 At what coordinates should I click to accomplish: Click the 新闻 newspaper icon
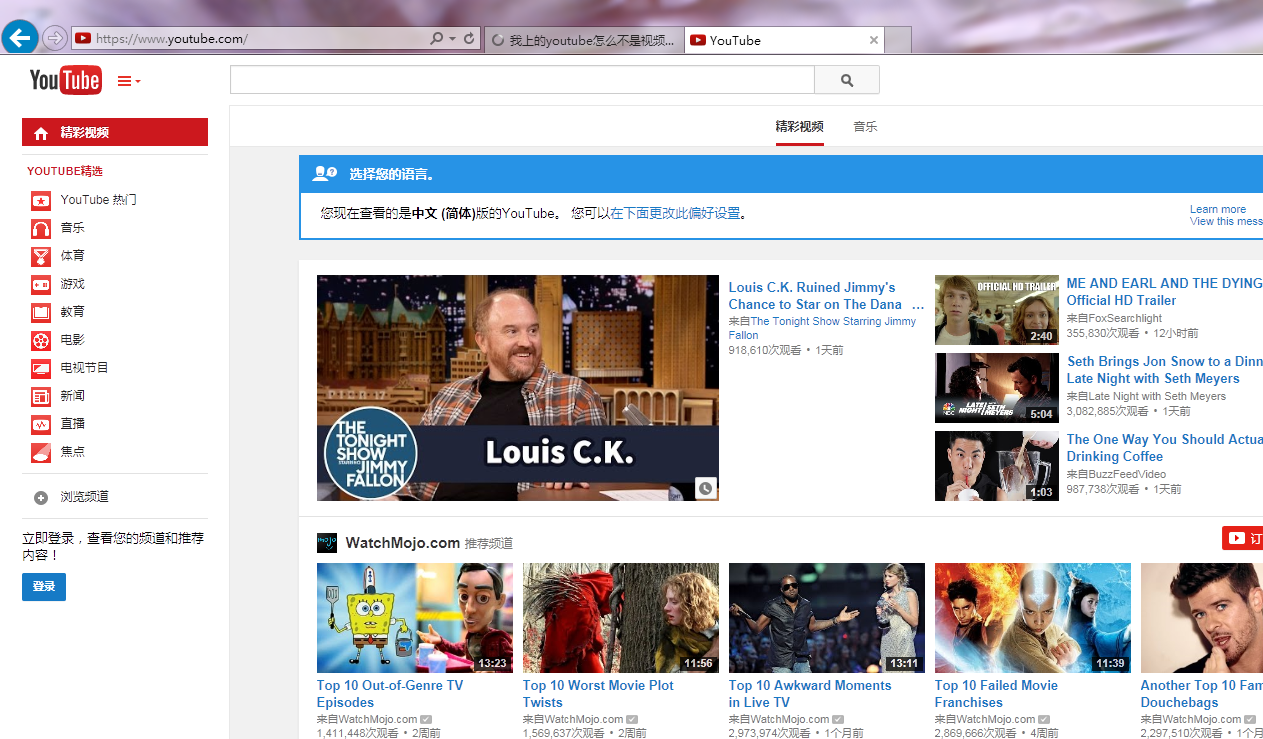click(41, 396)
